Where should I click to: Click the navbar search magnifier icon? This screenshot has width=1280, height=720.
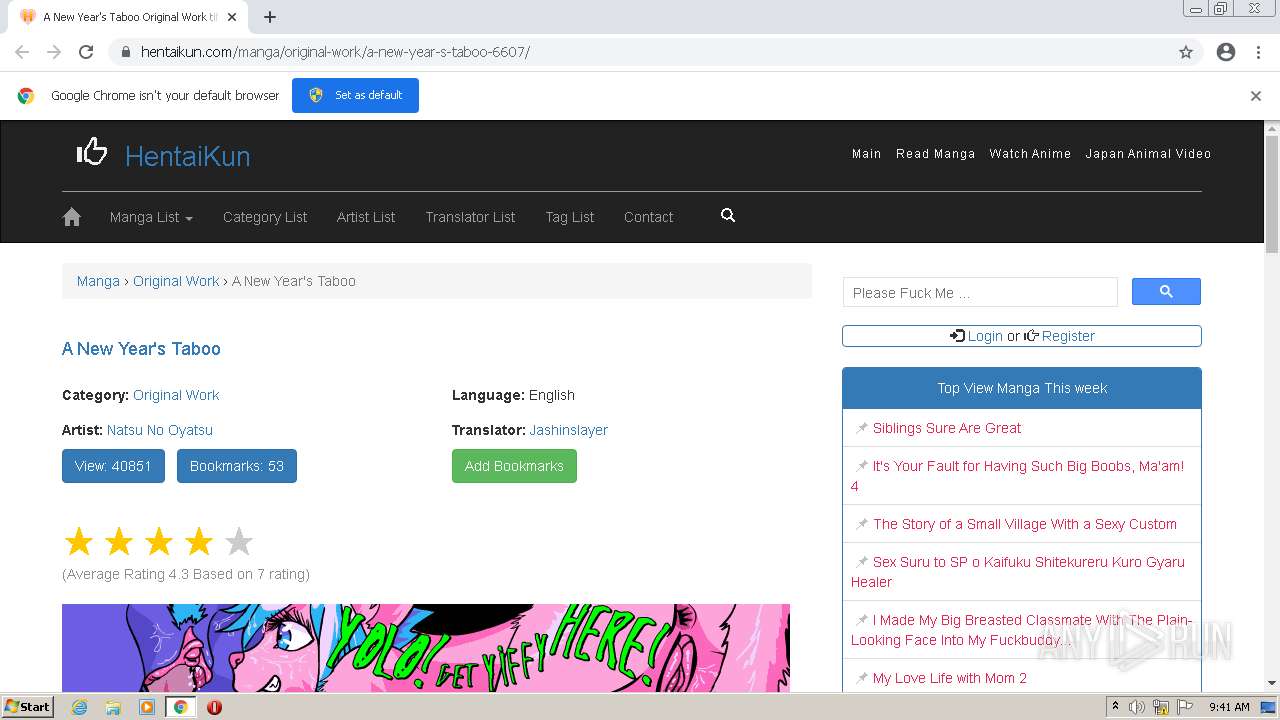(728, 215)
